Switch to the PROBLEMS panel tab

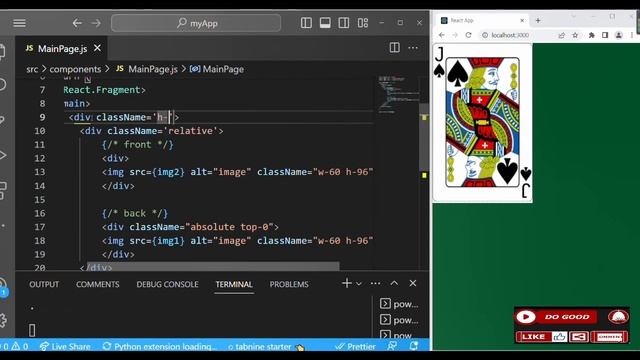pos(289,284)
